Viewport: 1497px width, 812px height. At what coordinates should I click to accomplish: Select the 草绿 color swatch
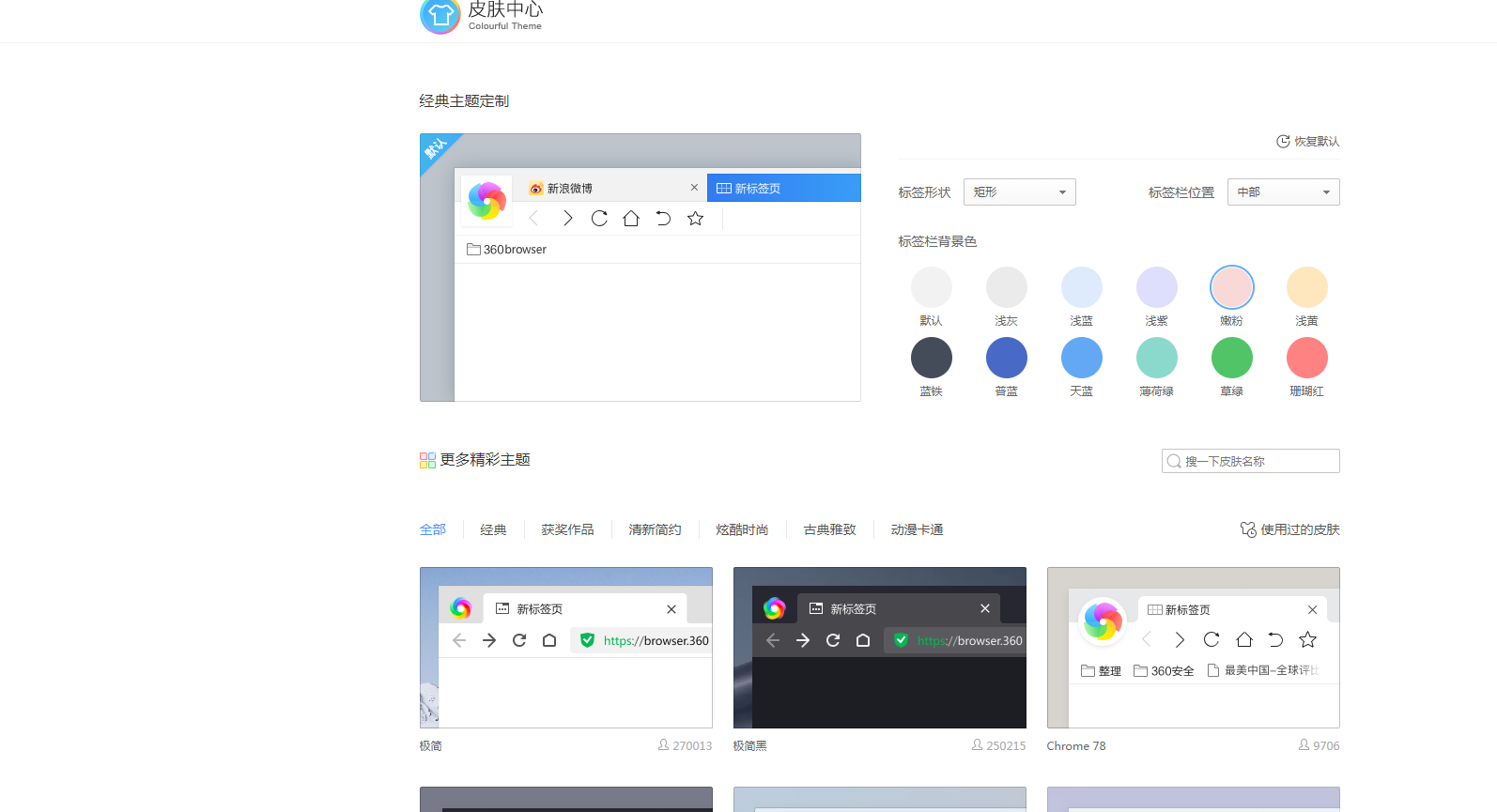point(1232,358)
